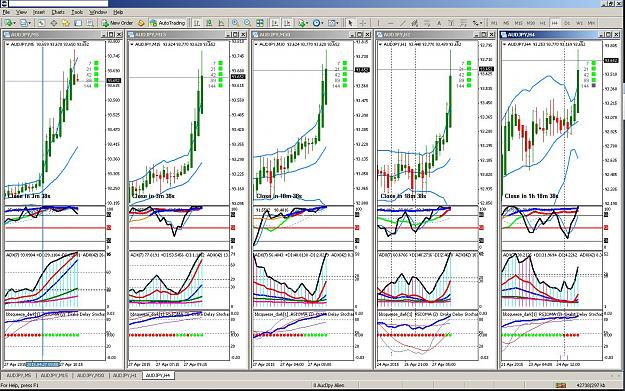The width and height of the screenshot is (625, 391).
Task: Switch to MN monthly timeframe
Action: (x=591, y=23)
